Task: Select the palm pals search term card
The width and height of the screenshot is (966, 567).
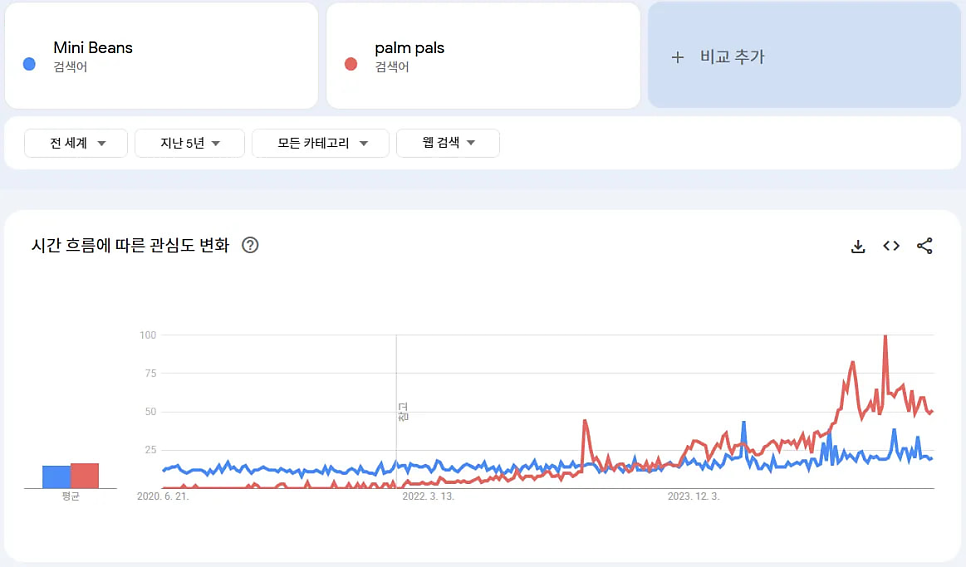Action: [483, 55]
